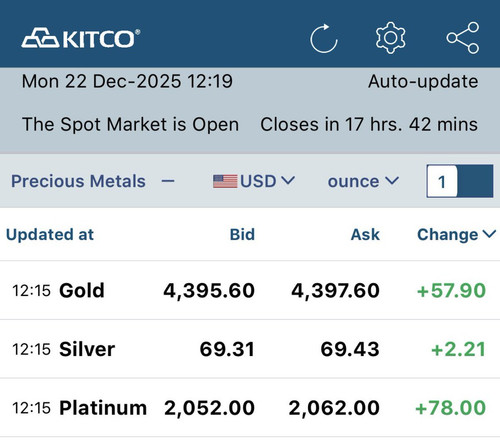Screen dimensions: 500x443
Task: Sort by the Ask column header
Action: click(x=365, y=234)
